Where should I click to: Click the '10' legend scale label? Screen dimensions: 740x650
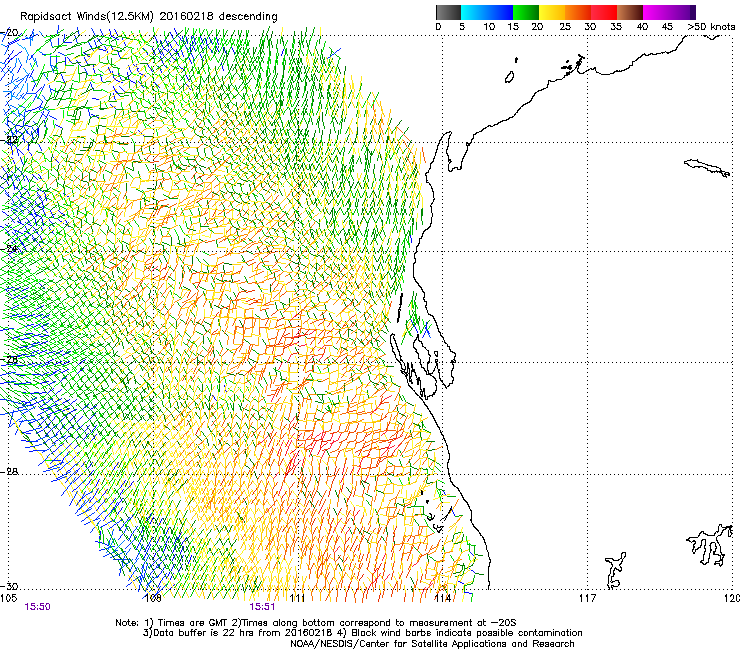tap(489, 27)
